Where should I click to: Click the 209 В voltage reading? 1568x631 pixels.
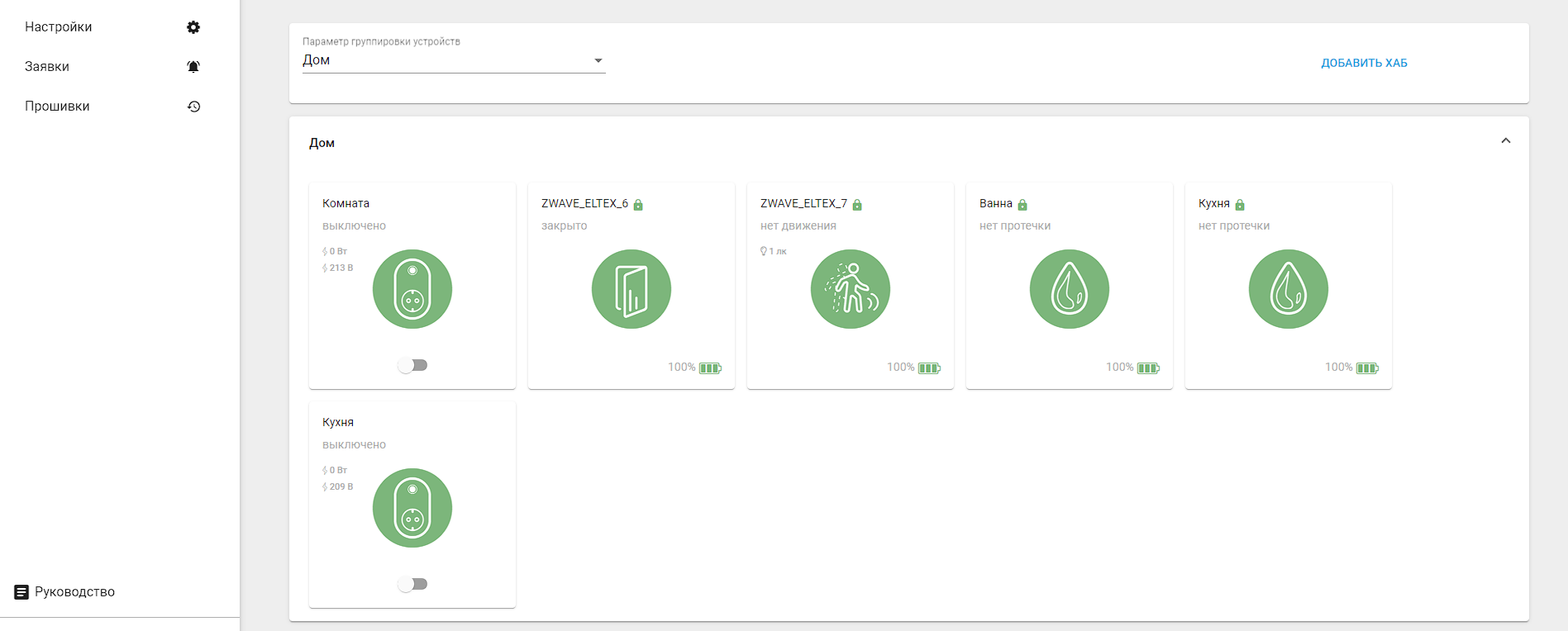(x=341, y=486)
